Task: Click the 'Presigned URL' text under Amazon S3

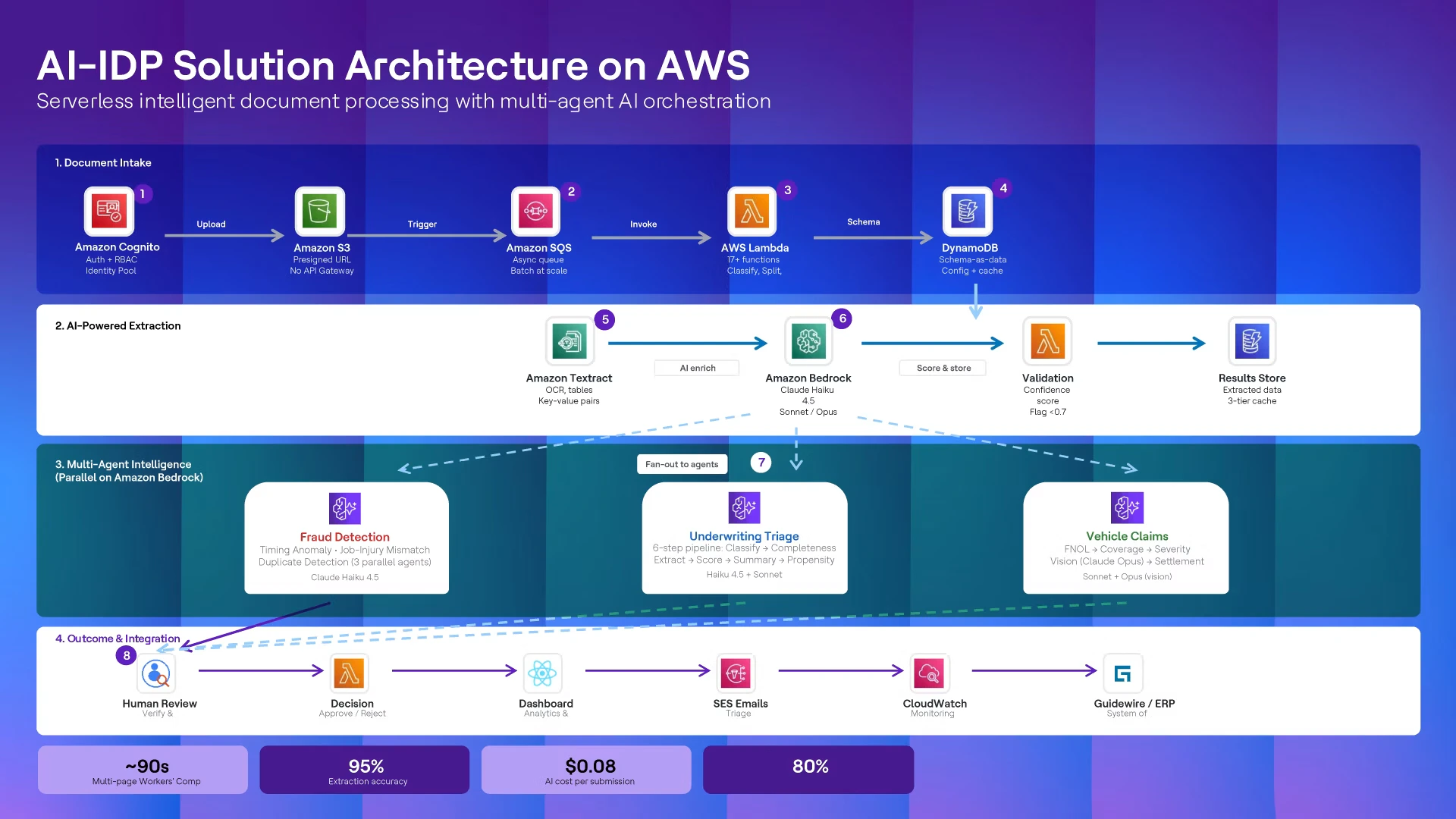Action: pos(322,260)
